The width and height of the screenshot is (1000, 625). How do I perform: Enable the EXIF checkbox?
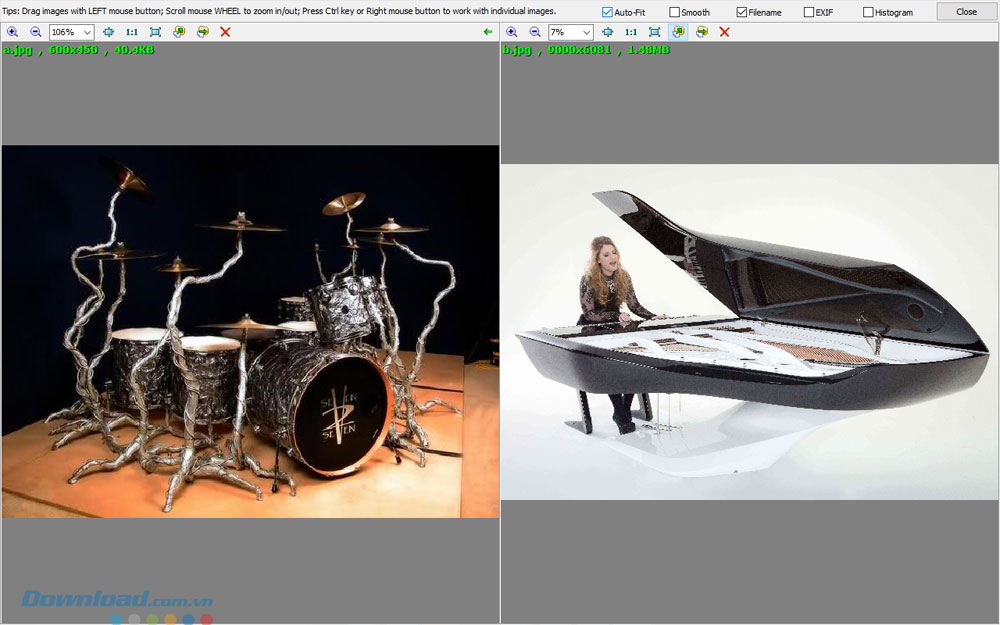pos(809,12)
